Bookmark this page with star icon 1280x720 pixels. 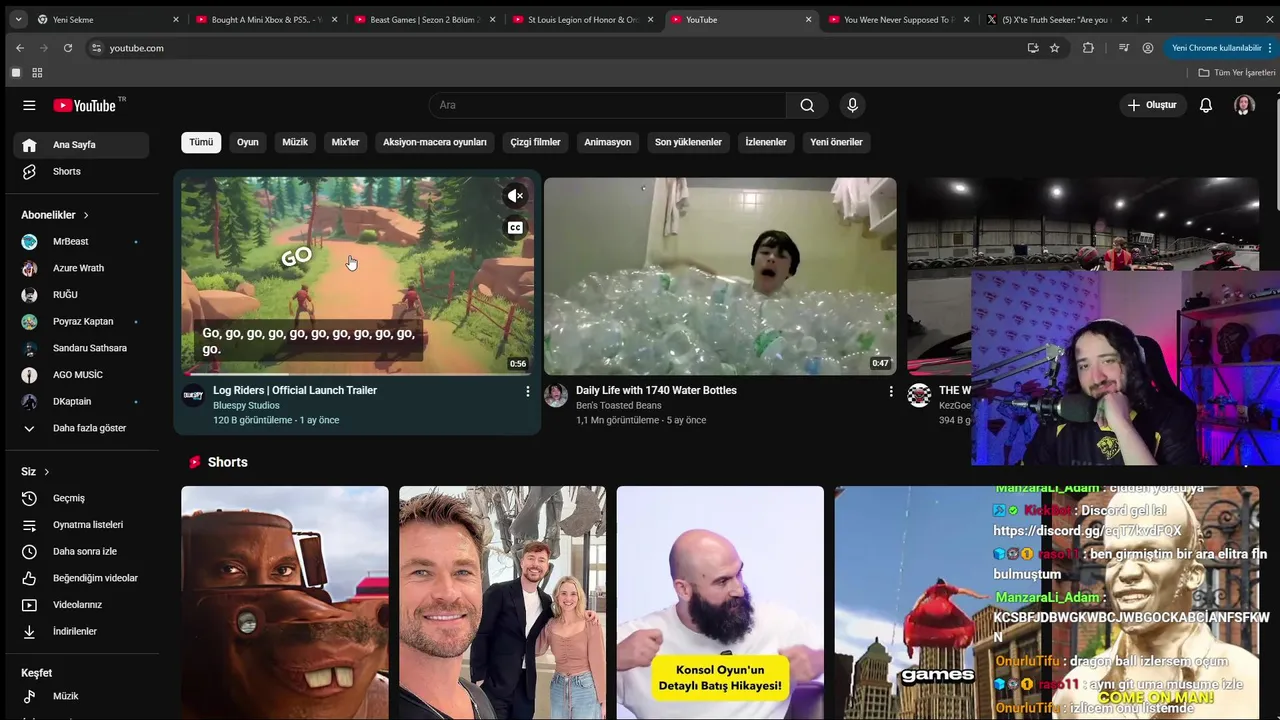point(1054,48)
